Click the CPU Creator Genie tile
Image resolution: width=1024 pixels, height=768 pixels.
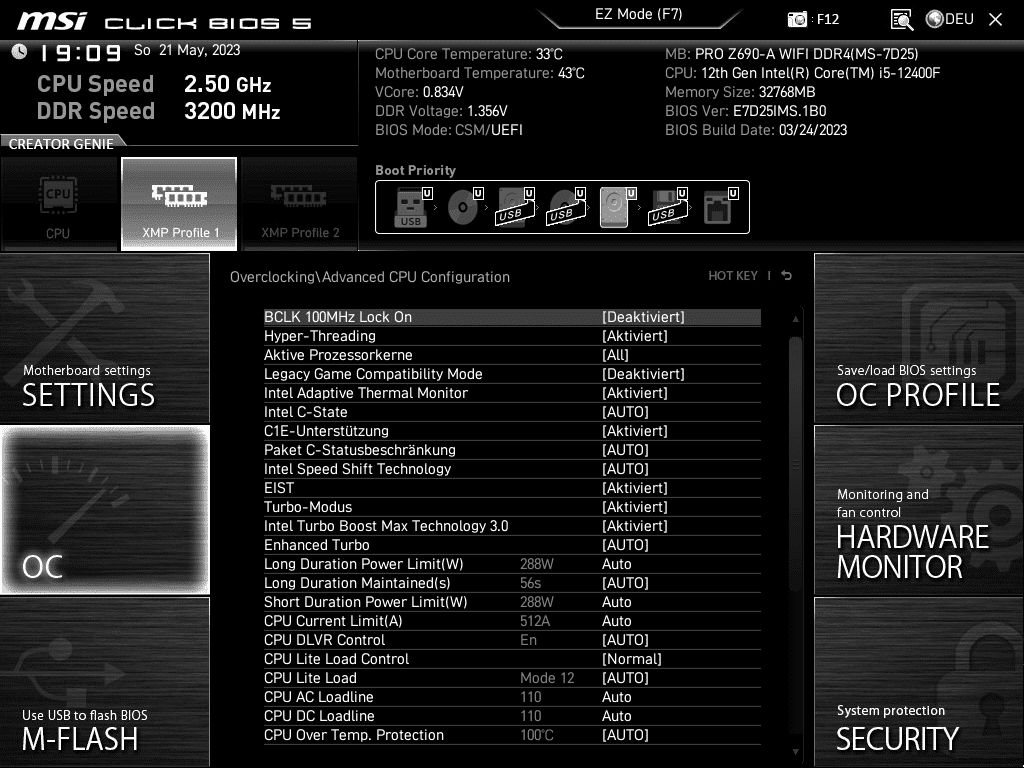pos(59,204)
